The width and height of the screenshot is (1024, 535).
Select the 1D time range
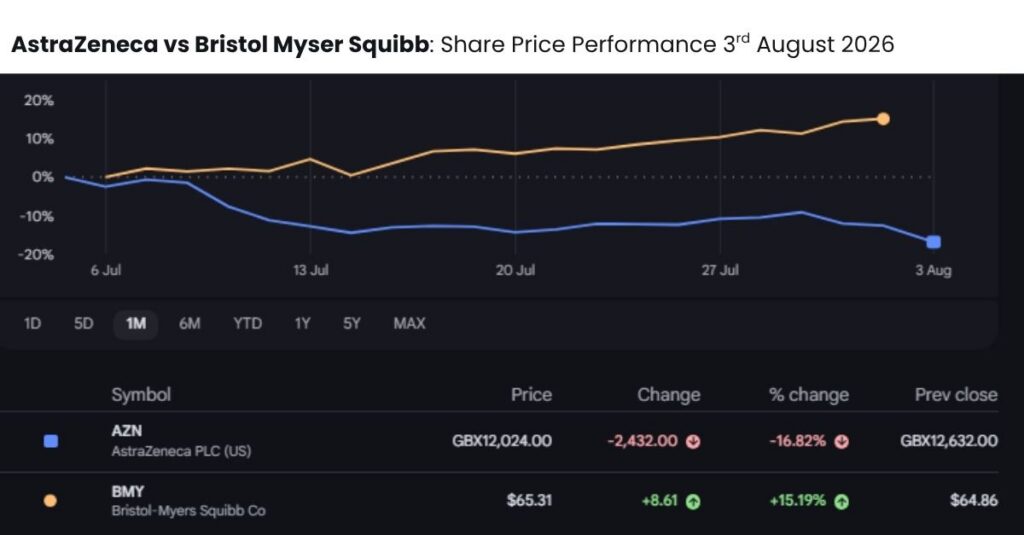pos(32,323)
